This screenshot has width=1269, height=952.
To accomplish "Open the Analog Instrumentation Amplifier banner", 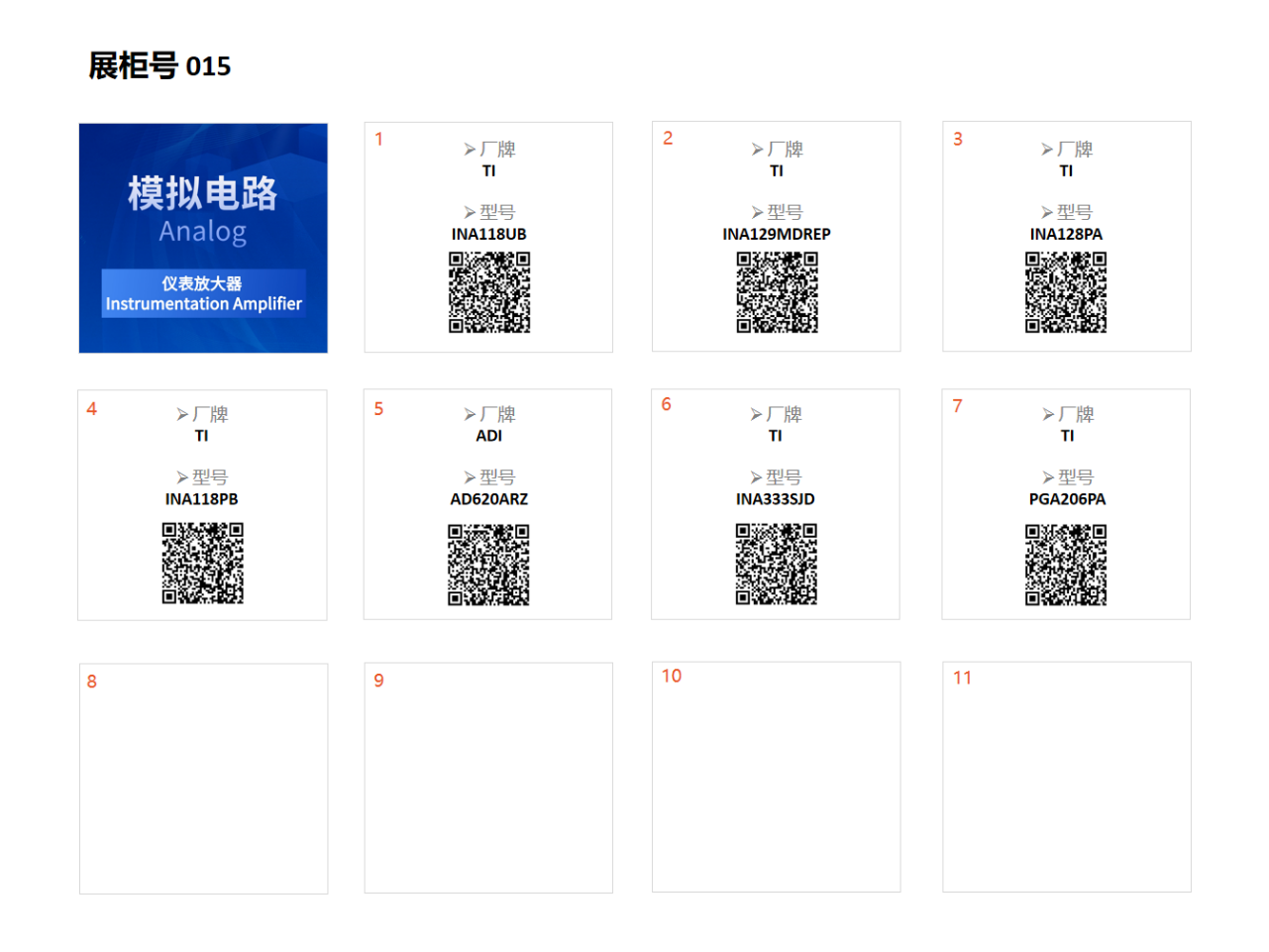I will [x=203, y=238].
